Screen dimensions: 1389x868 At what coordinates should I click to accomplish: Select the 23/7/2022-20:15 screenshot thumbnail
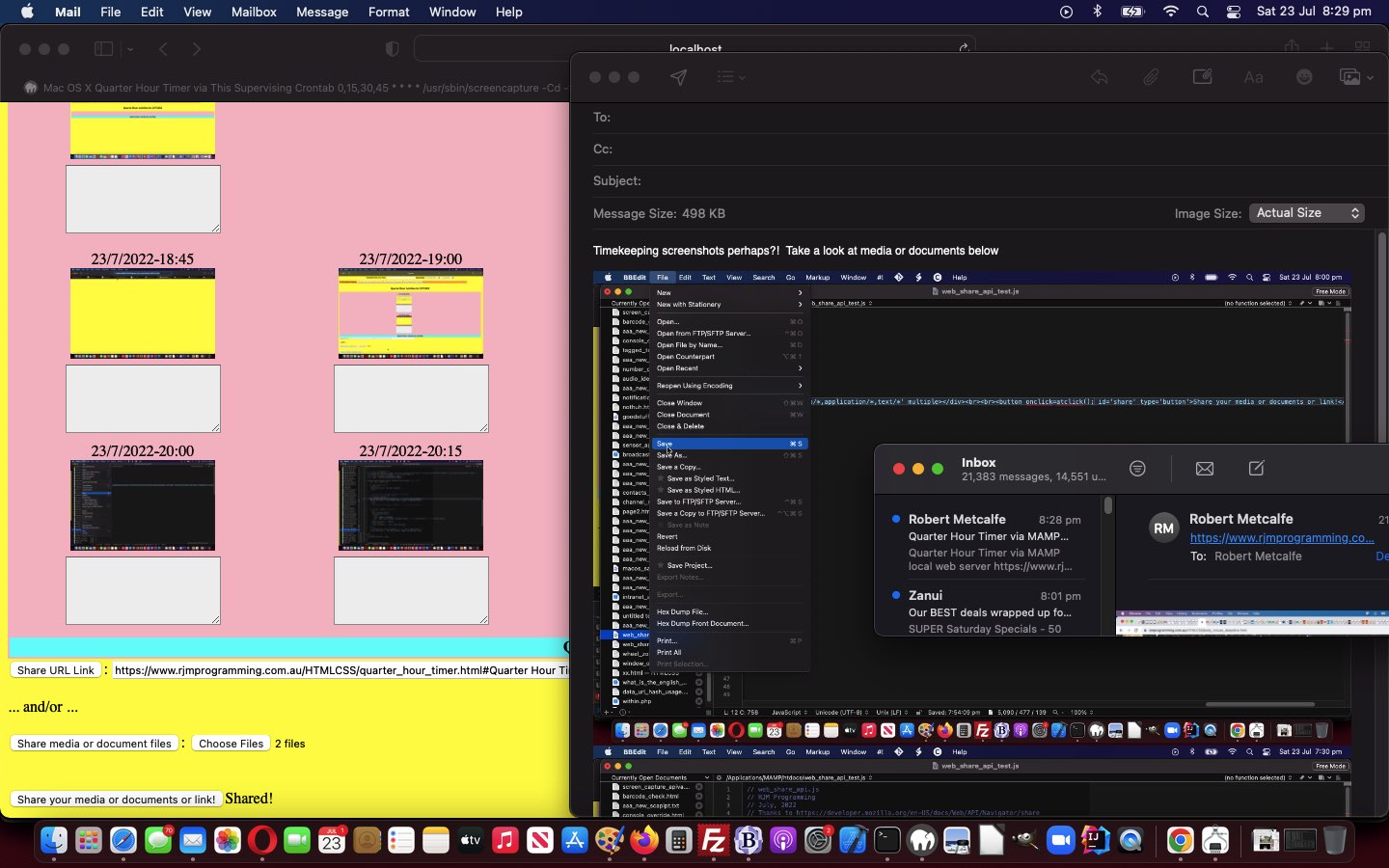pos(411,505)
